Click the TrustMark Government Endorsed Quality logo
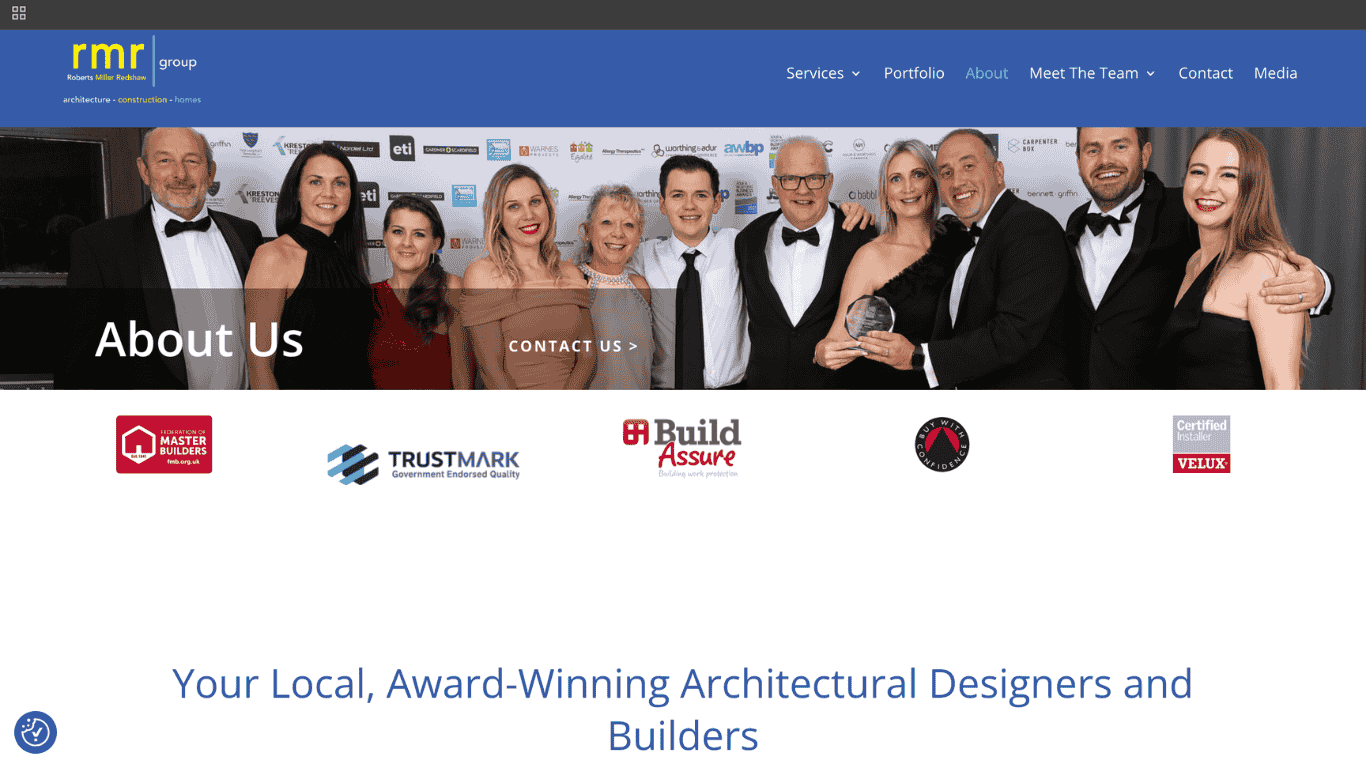The width and height of the screenshot is (1366, 768). [x=423, y=463]
